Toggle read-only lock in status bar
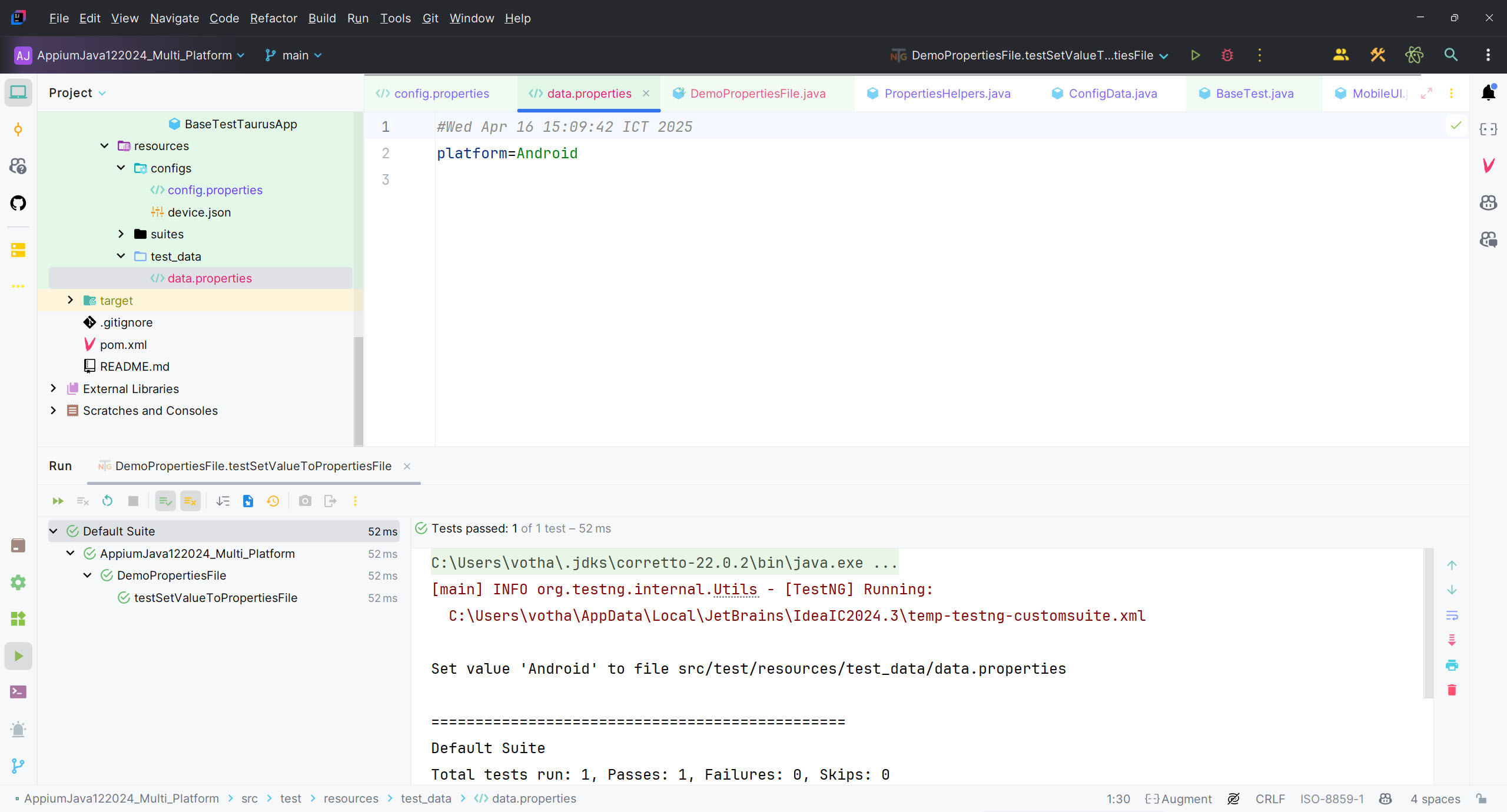 pos(1482,798)
